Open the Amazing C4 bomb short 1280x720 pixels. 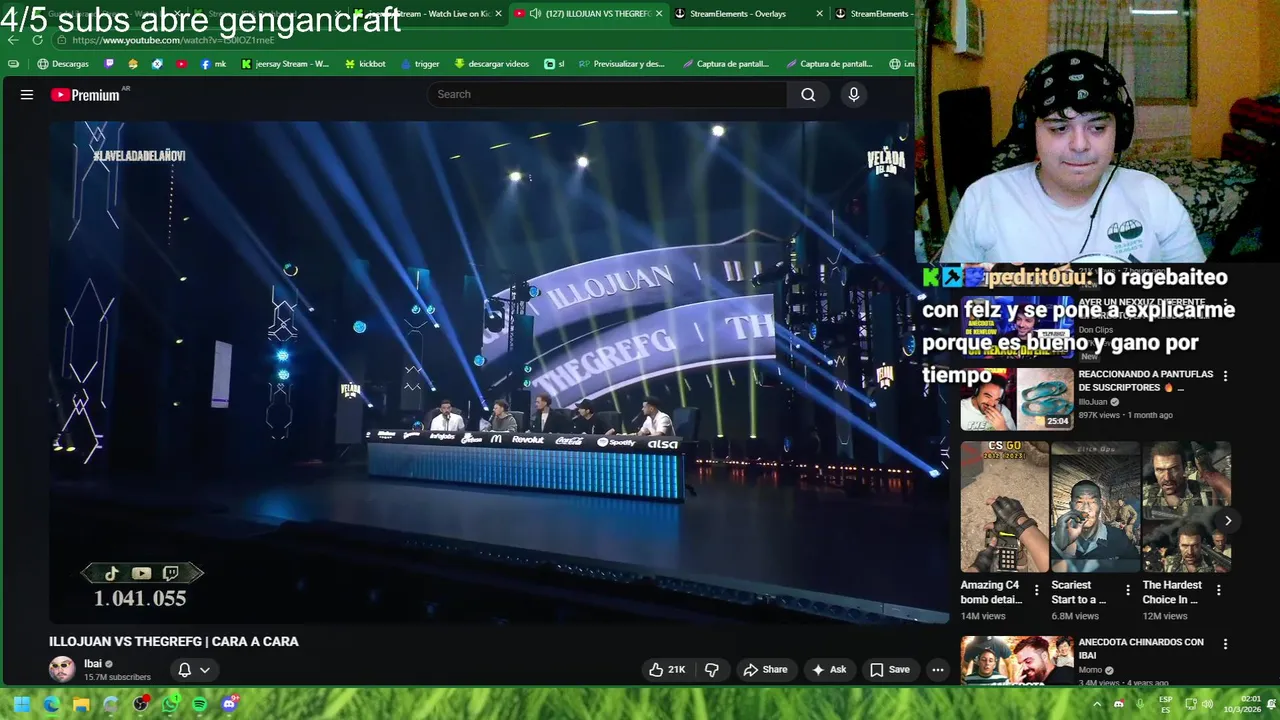click(1004, 507)
